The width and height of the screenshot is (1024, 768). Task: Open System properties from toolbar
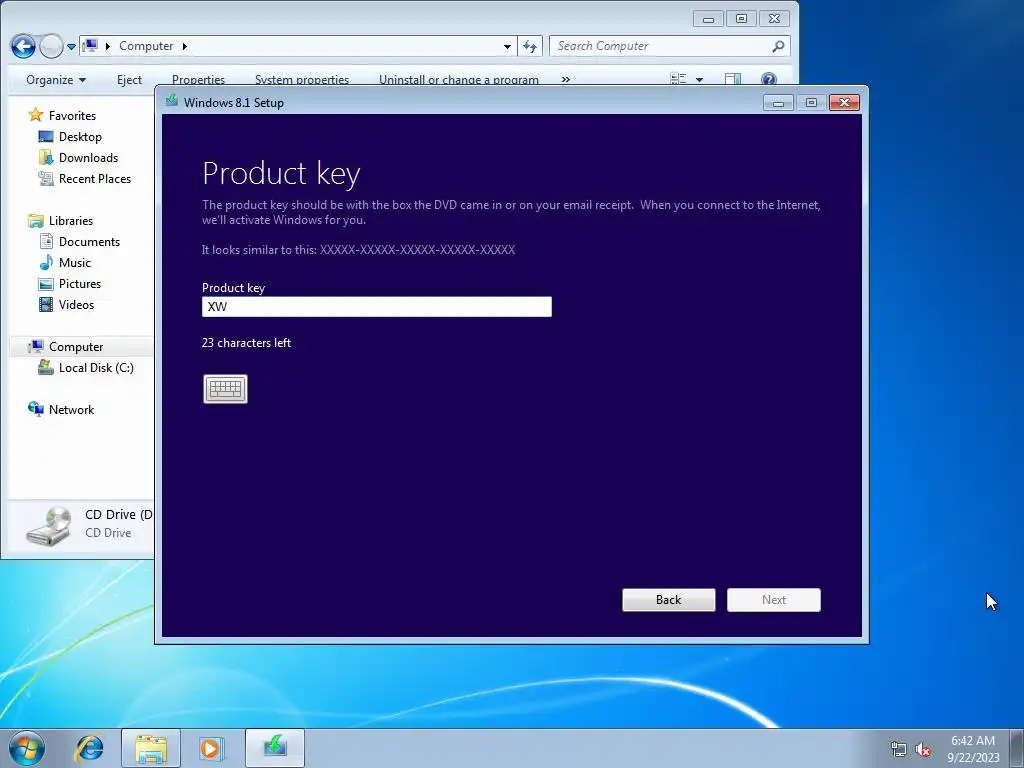point(302,80)
